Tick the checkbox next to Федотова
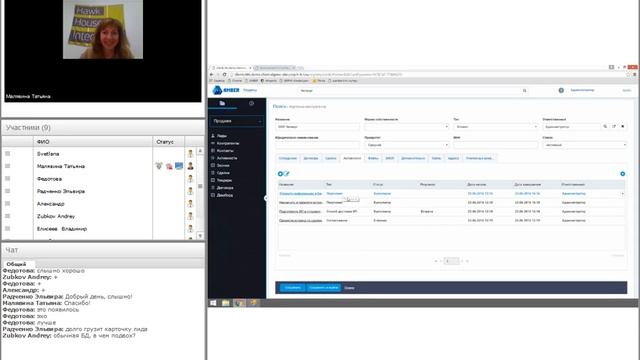 (7, 178)
